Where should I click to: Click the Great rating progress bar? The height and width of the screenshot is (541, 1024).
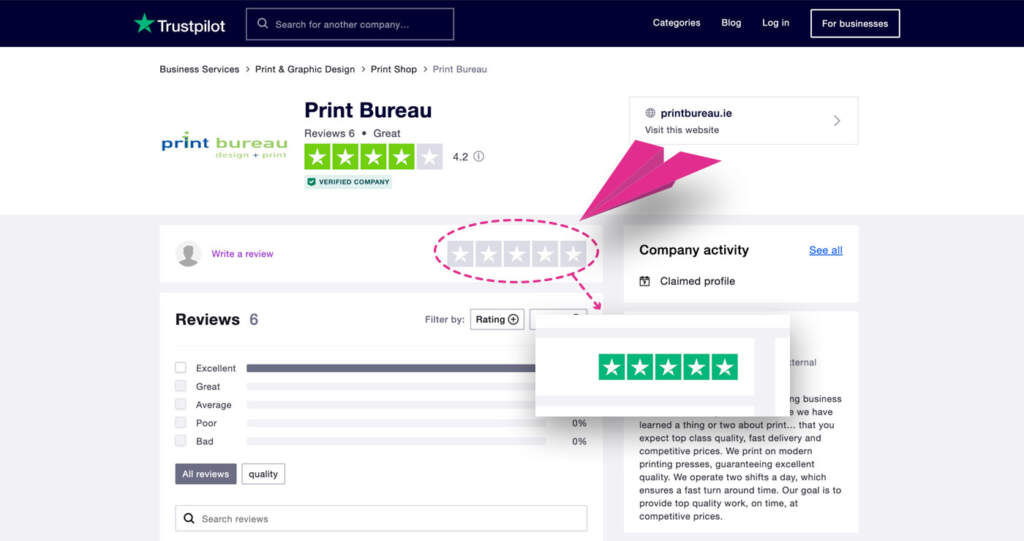click(x=391, y=387)
